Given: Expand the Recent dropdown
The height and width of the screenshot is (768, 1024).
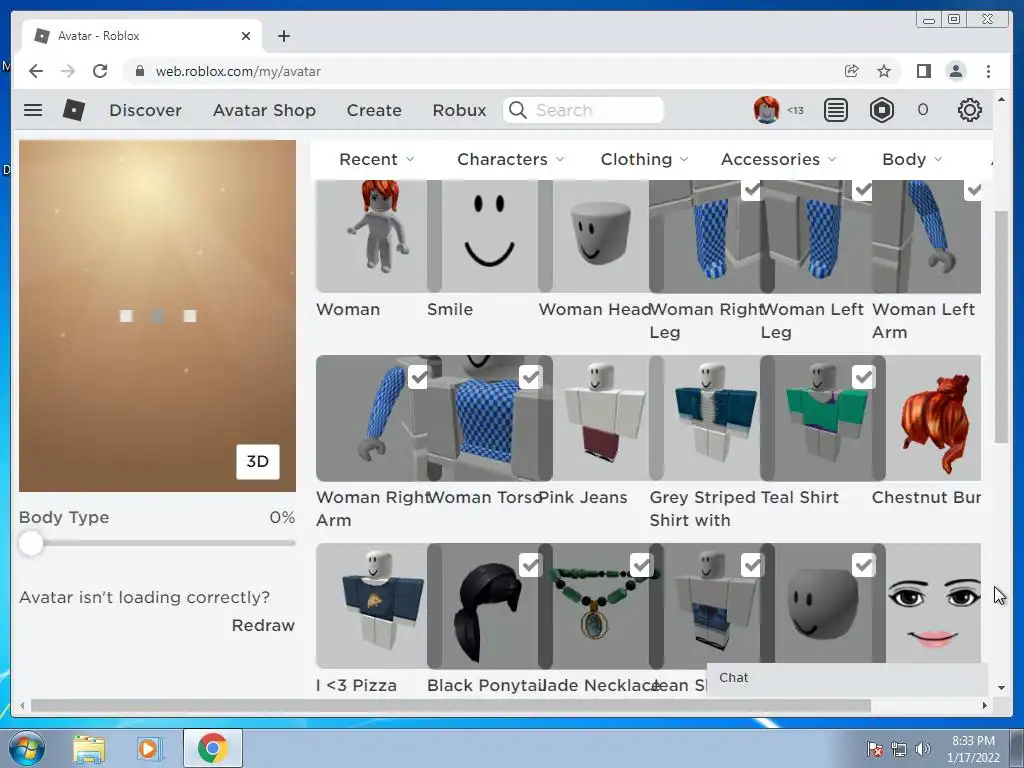Looking at the screenshot, I should [x=376, y=159].
